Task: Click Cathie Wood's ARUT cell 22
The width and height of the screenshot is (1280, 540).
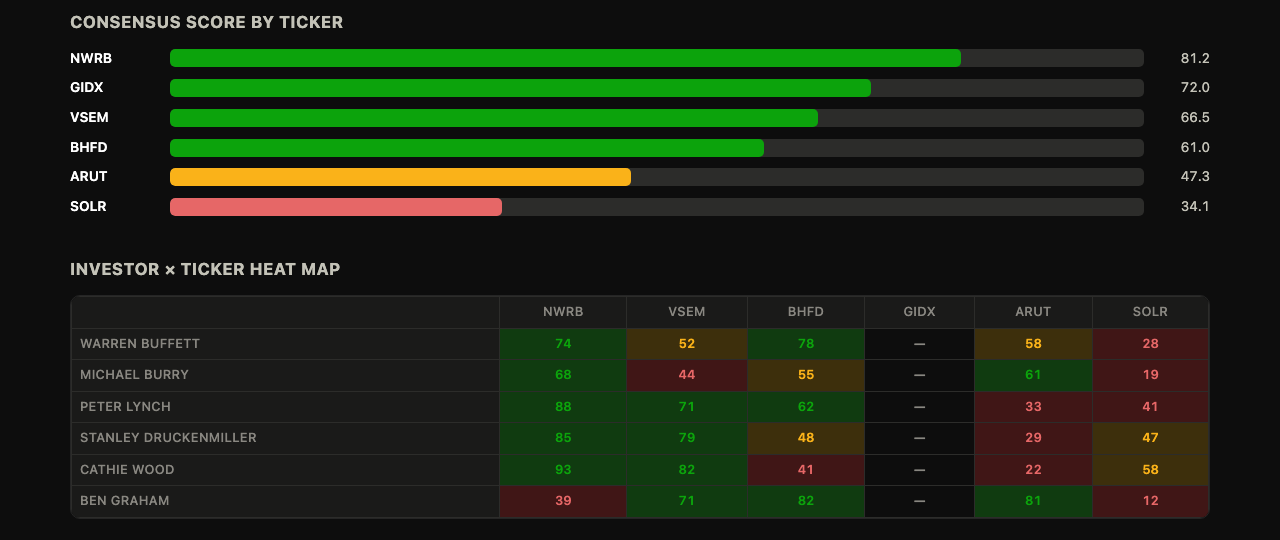Action: [x=1033, y=470]
